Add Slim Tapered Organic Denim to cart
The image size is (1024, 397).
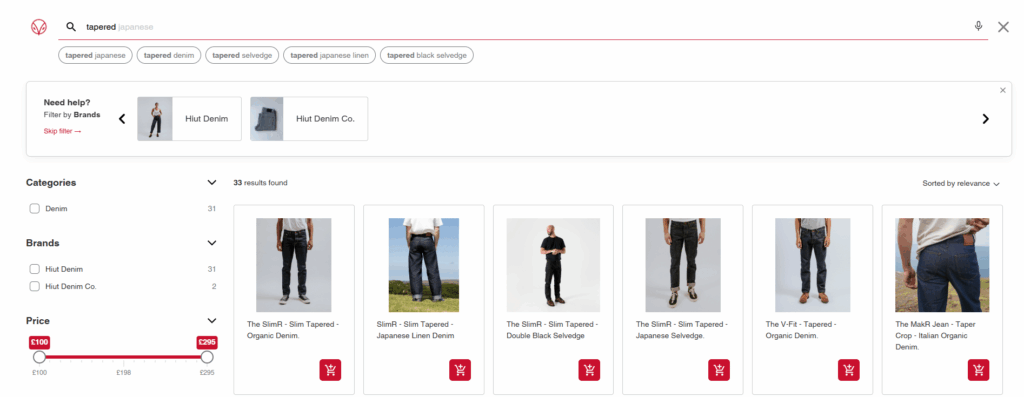(x=330, y=370)
